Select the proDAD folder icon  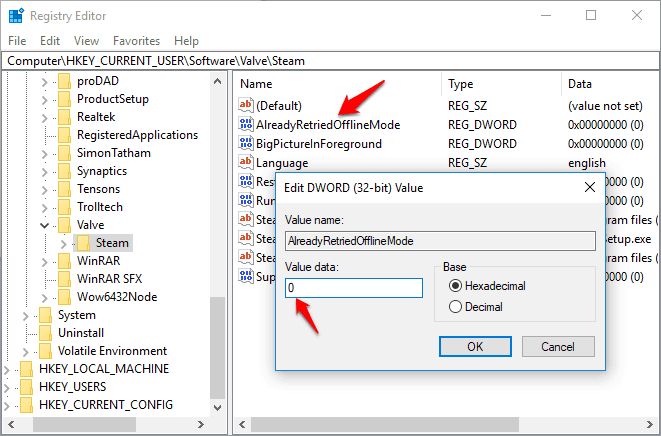(64, 81)
